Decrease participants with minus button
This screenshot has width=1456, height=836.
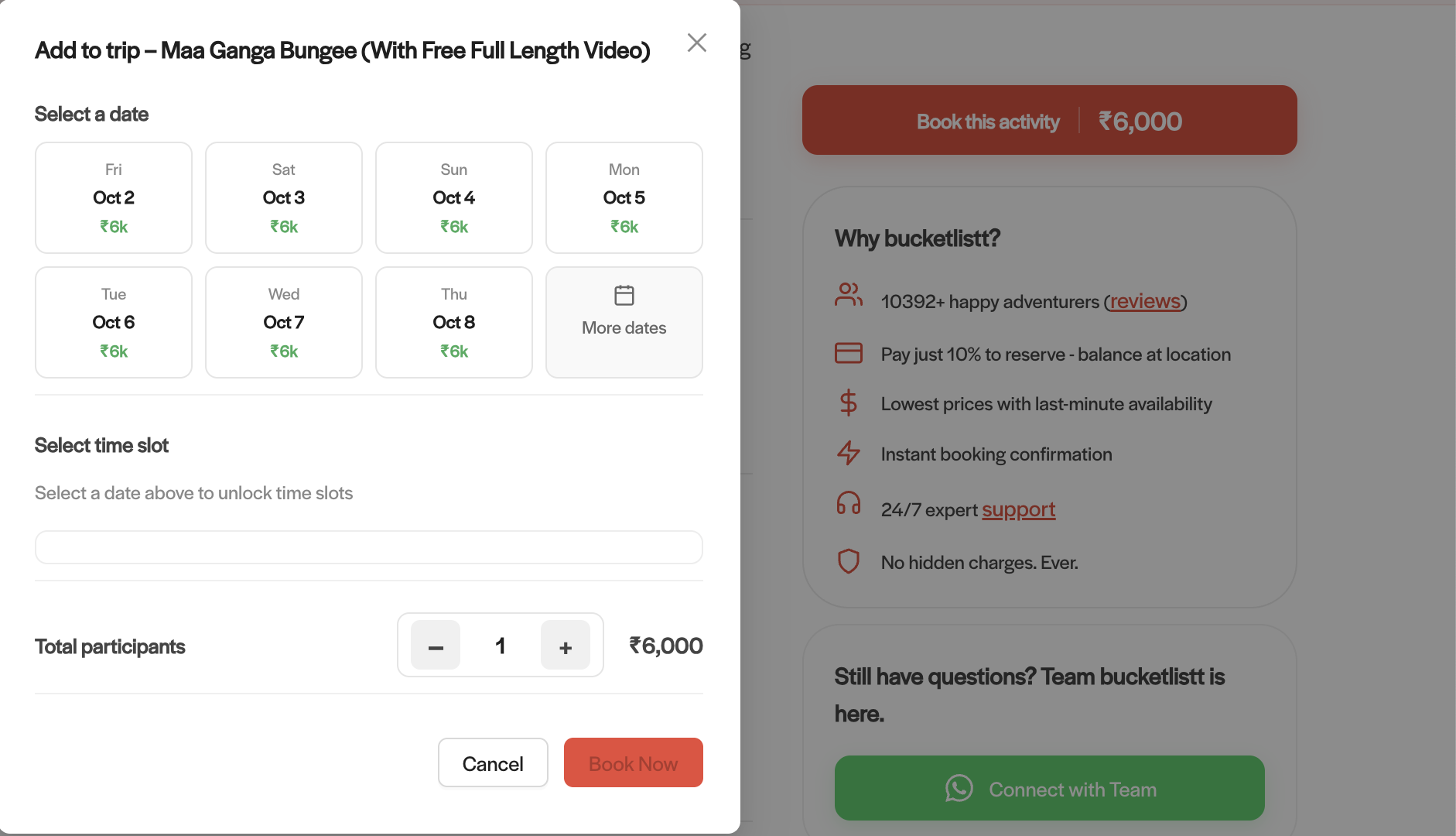436,645
